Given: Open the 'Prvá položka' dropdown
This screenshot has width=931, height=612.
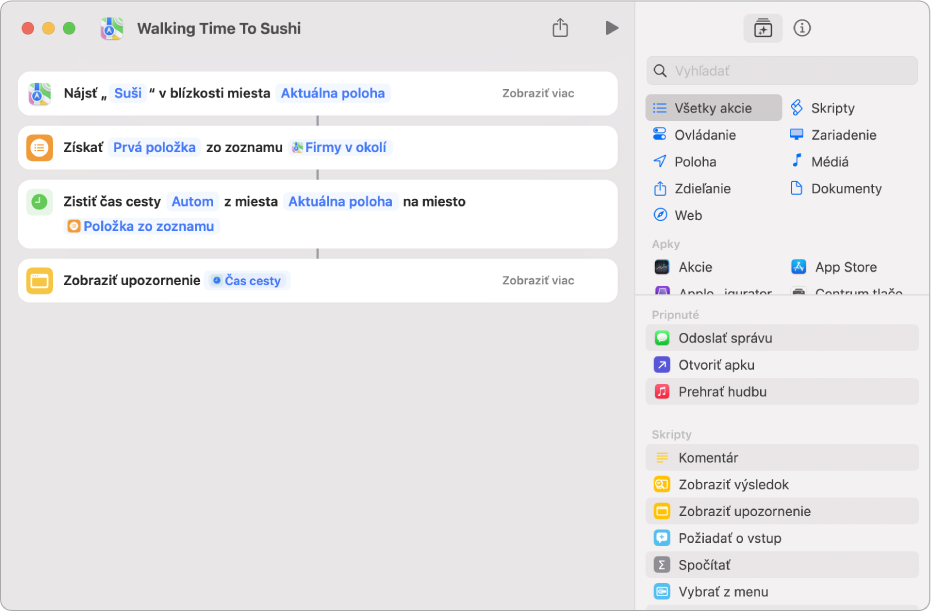Looking at the screenshot, I should pos(153,148).
